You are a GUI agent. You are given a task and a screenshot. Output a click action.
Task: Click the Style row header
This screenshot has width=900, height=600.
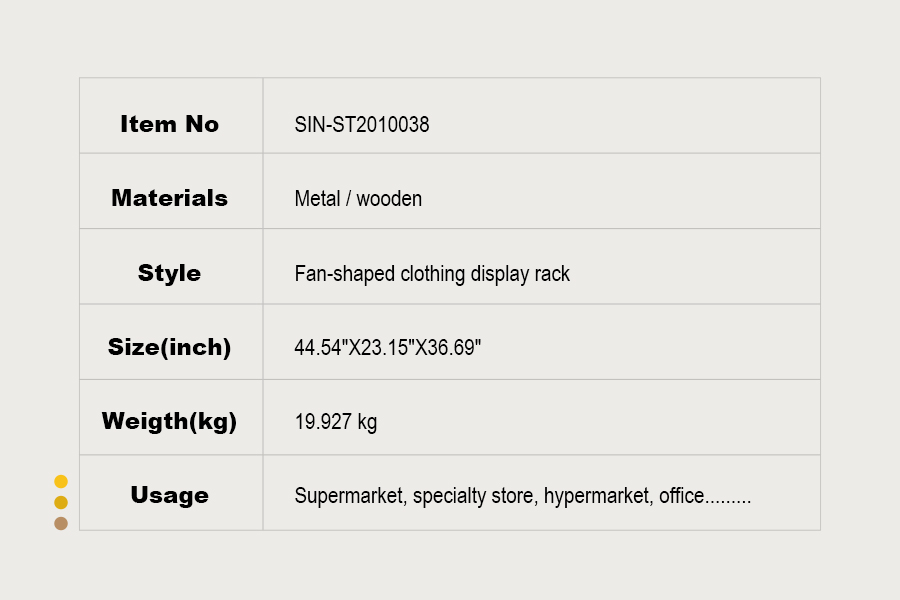coord(169,273)
